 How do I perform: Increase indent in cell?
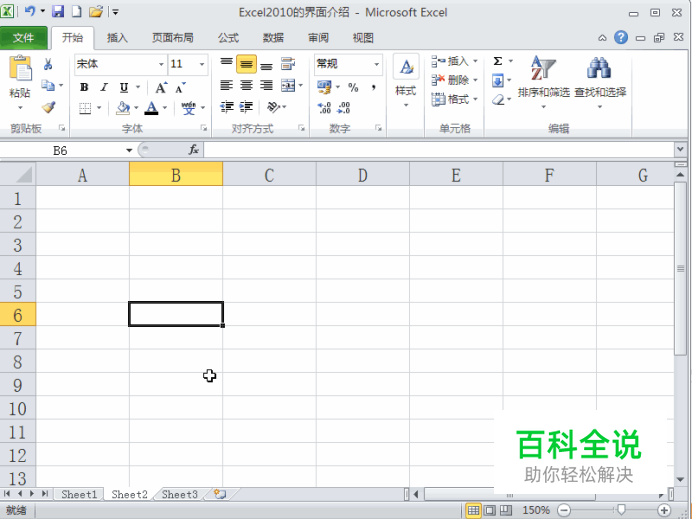(x=246, y=107)
